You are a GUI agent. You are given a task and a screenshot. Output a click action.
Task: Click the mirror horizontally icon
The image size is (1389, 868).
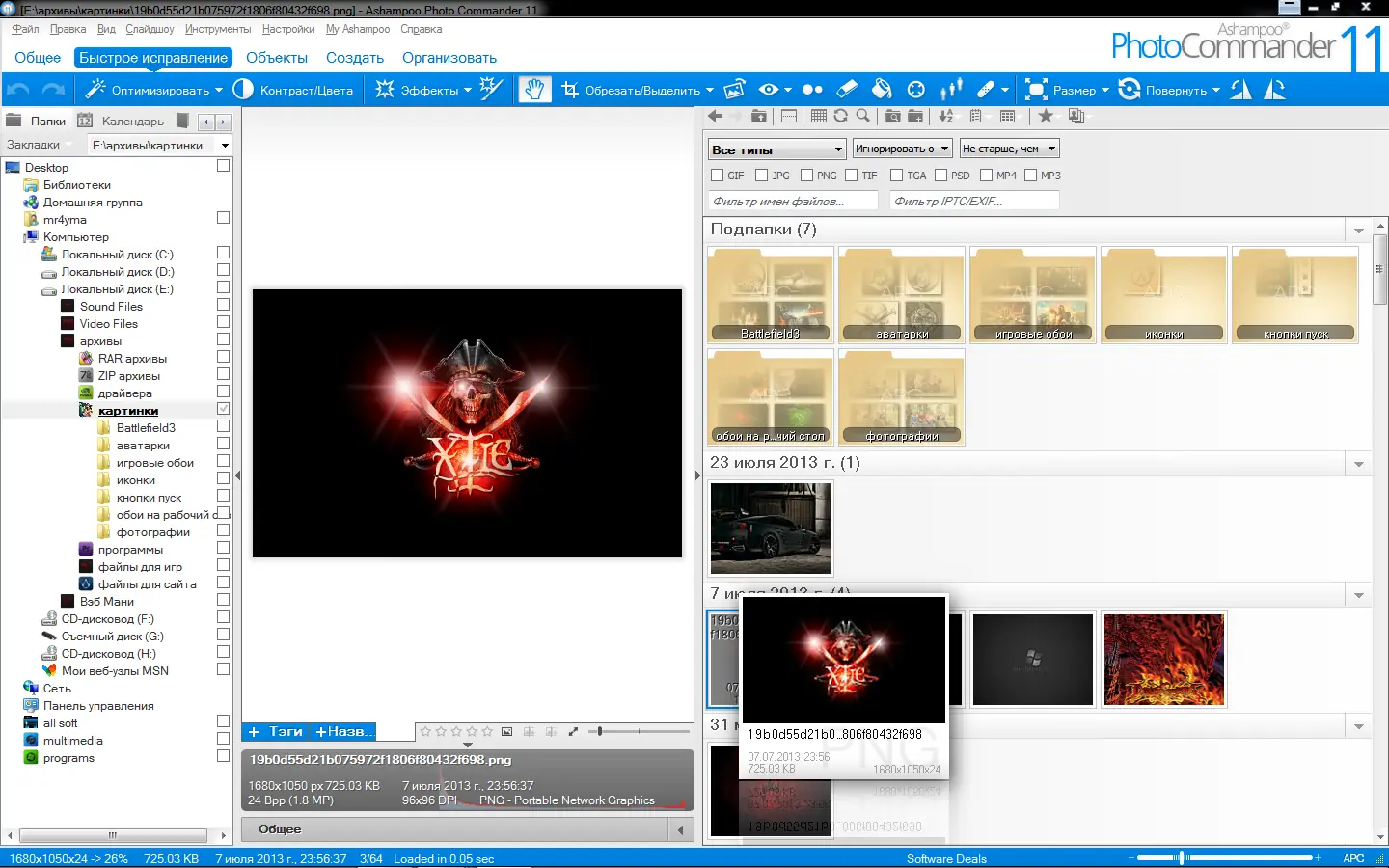coord(1241,90)
